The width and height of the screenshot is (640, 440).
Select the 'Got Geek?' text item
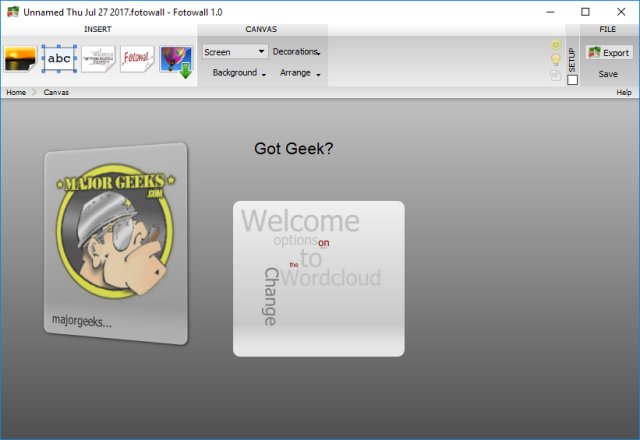[293, 149]
